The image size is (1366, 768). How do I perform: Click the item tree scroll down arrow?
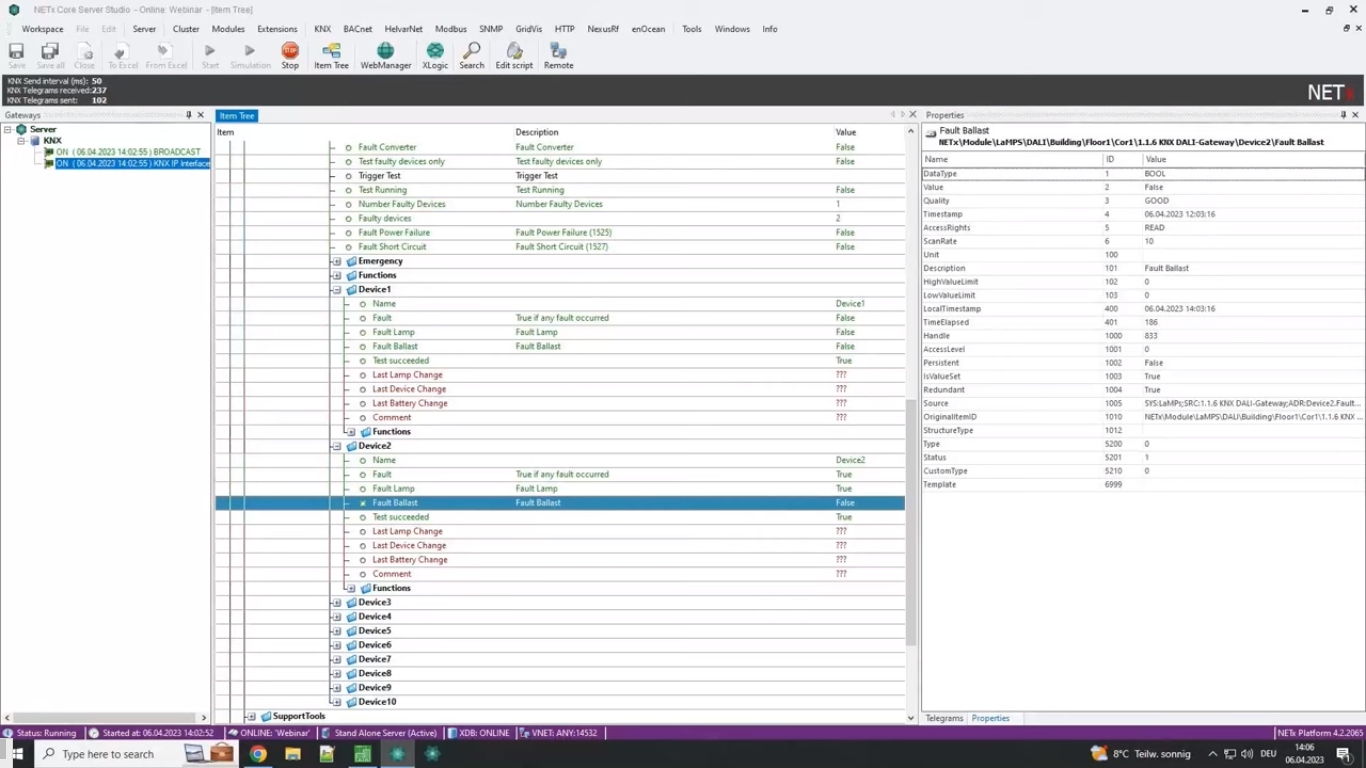(910, 717)
